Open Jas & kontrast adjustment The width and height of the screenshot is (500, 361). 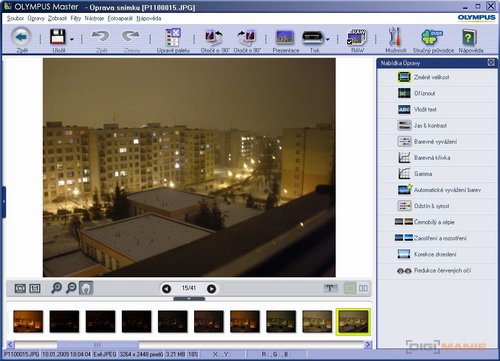coord(437,126)
